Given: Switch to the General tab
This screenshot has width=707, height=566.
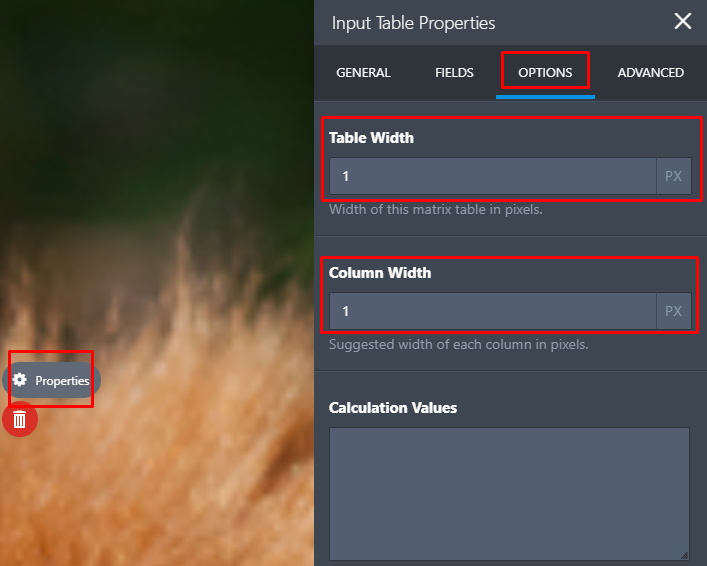Looking at the screenshot, I should (363, 72).
